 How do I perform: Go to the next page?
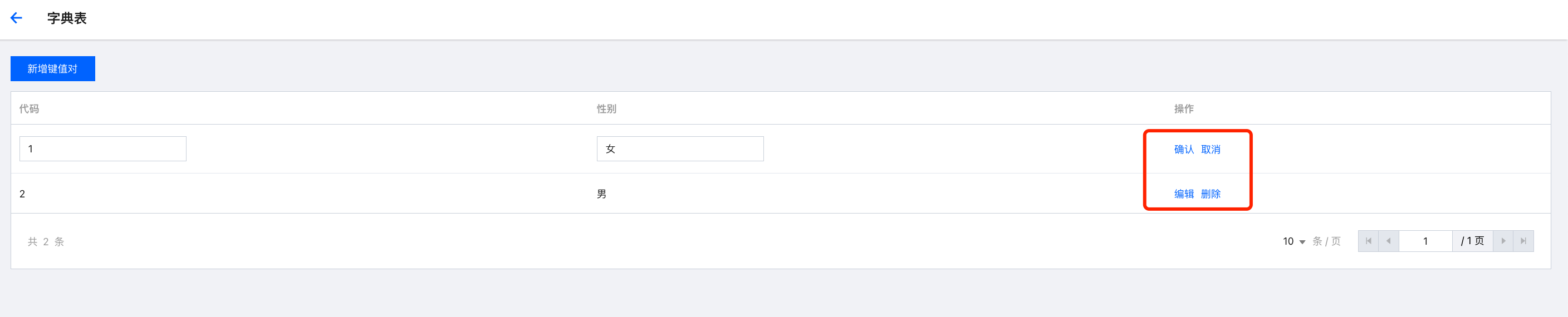click(1503, 241)
